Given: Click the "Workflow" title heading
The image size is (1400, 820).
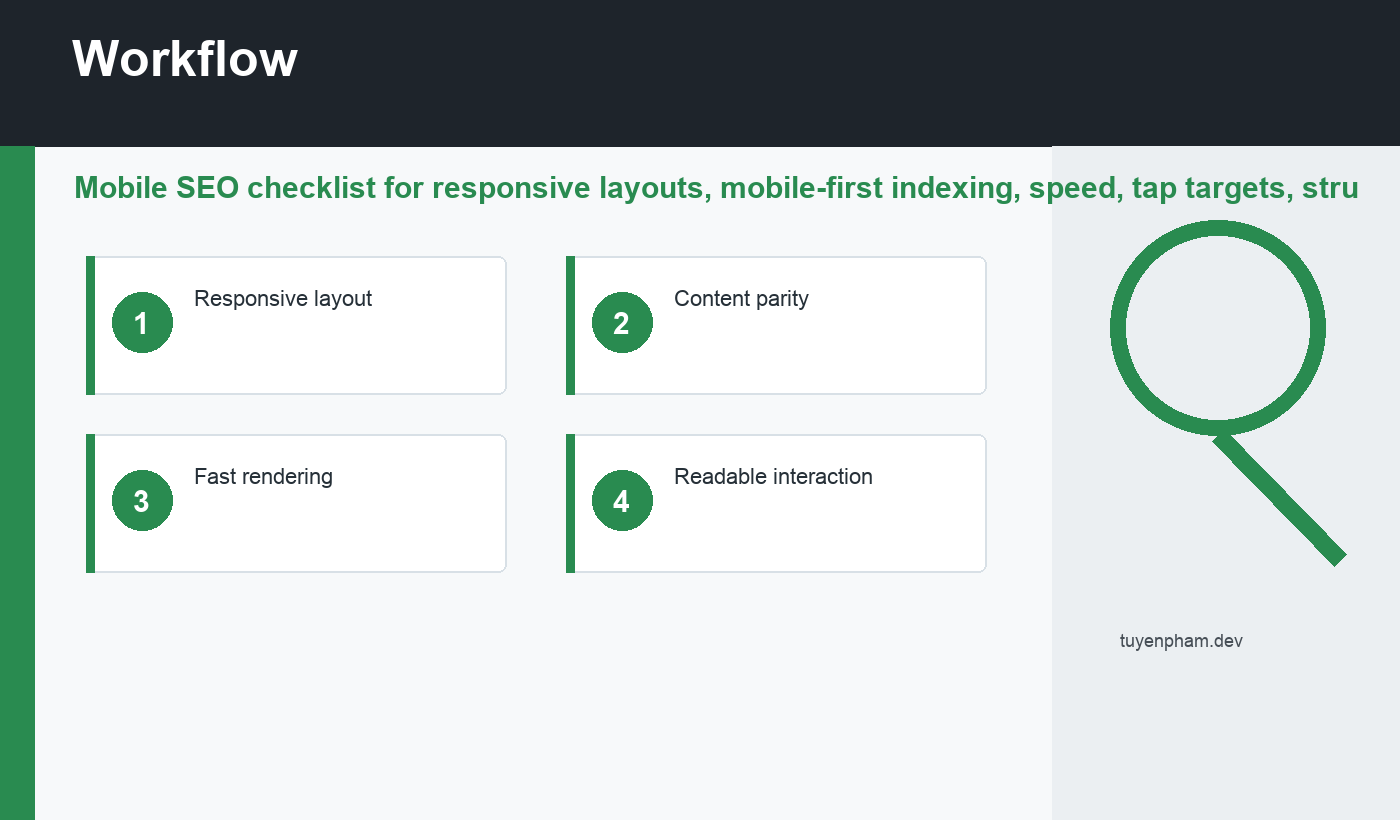Looking at the screenshot, I should click(185, 58).
